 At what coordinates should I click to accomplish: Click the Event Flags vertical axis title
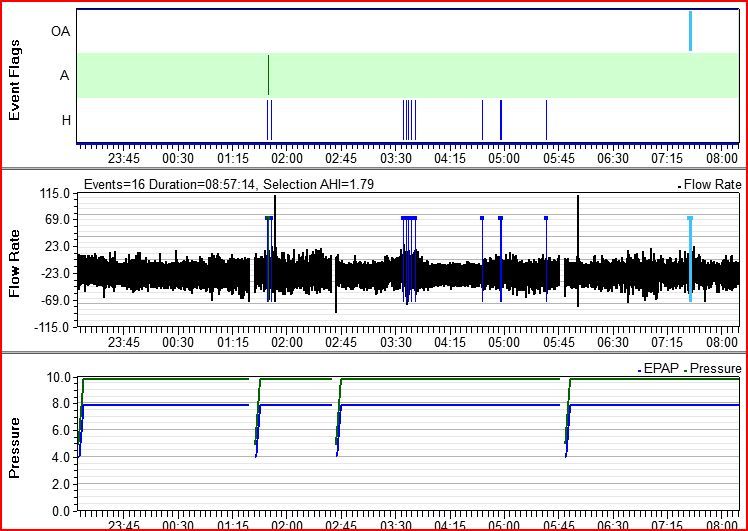click(15, 75)
